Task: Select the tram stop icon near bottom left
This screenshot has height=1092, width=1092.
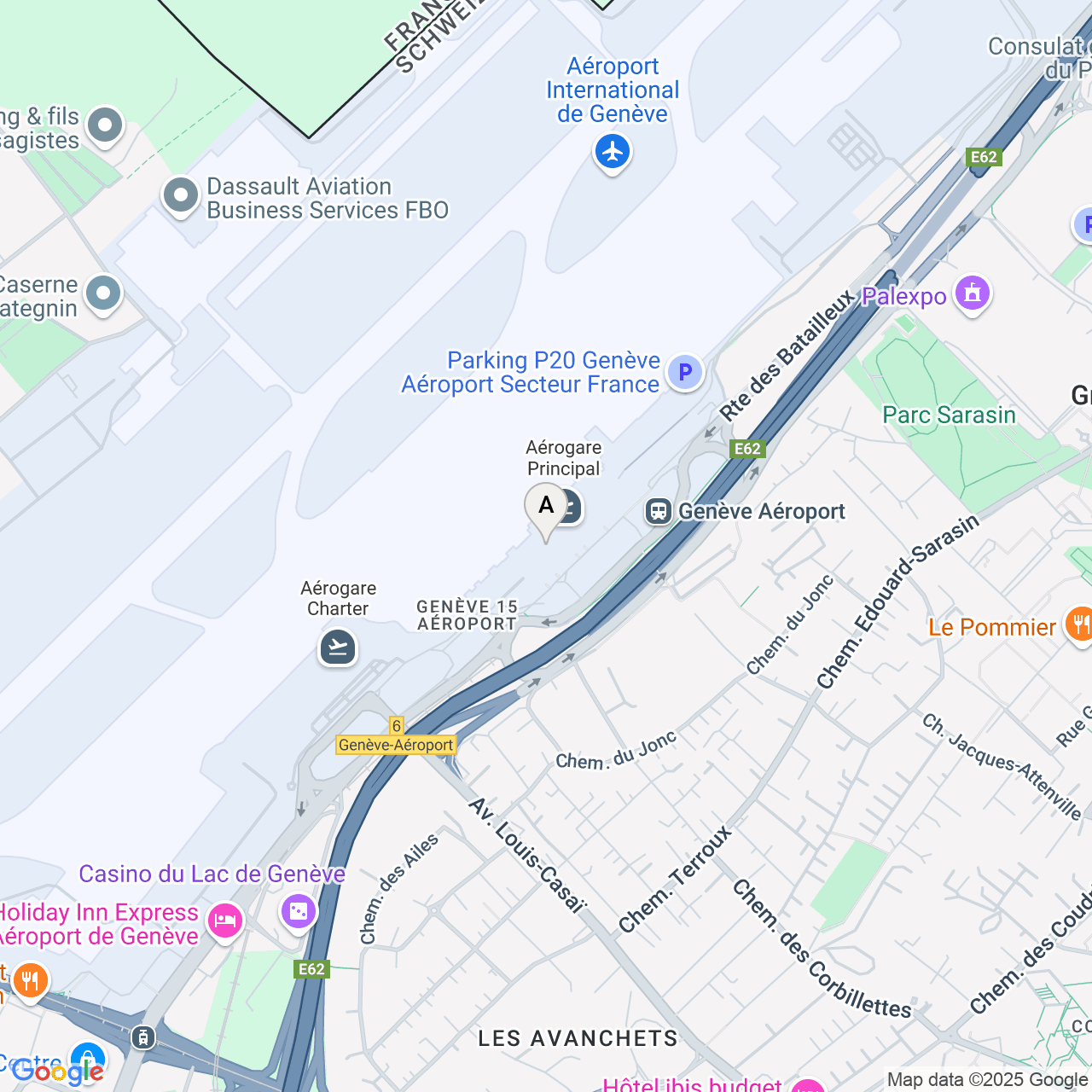Action: click(x=143, y=1037)
